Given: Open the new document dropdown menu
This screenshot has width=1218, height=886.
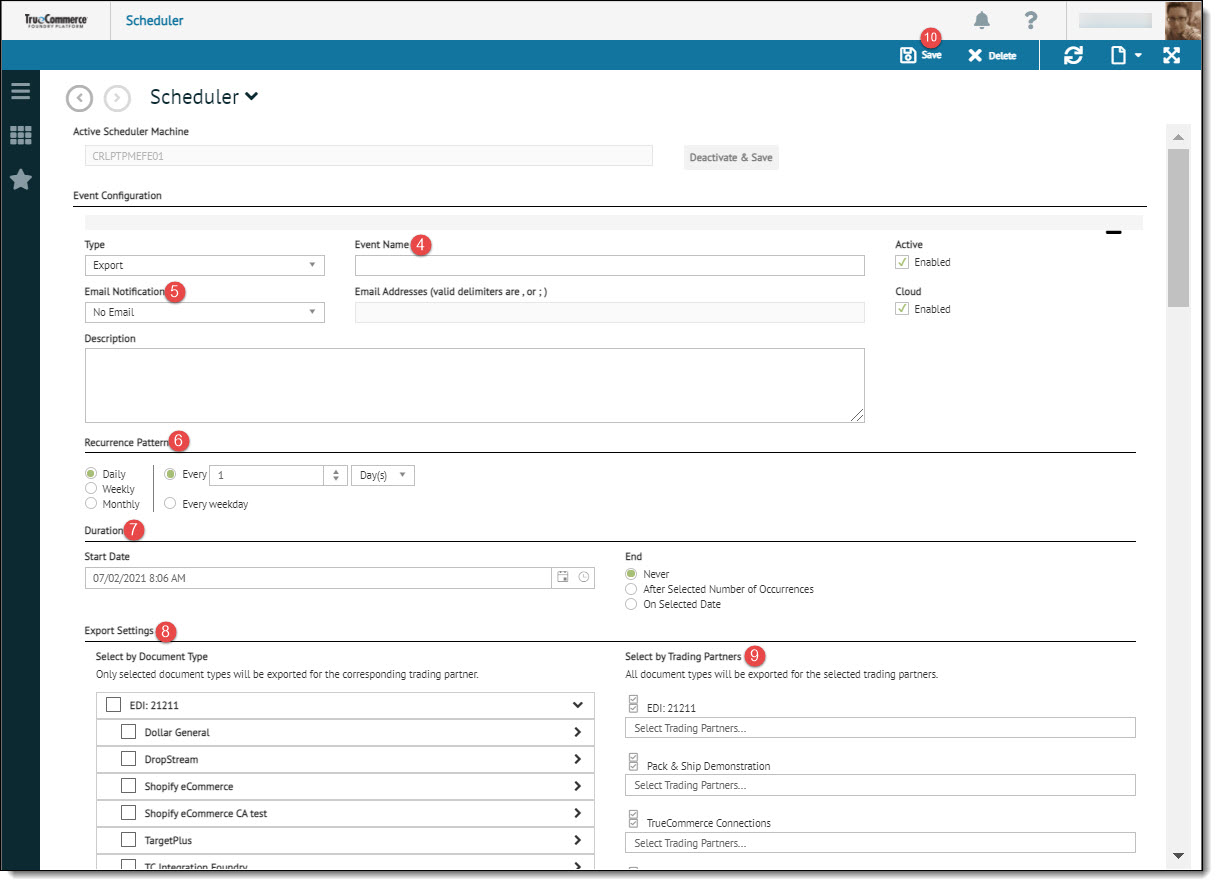Looking at the screenshot, I should [x=1126, y=56].
